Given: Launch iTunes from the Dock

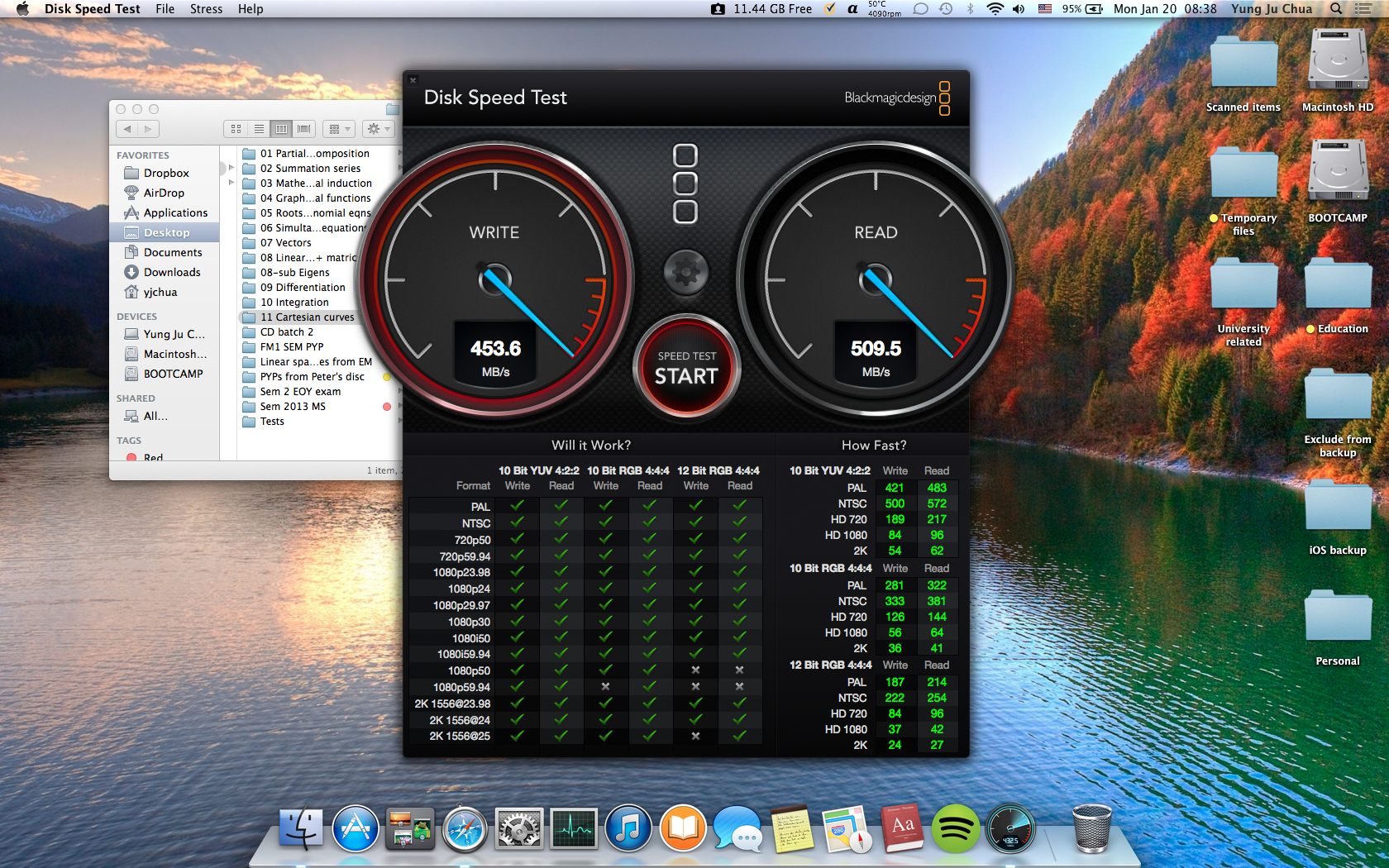Looking at the screenshot, I should [628, 828].
